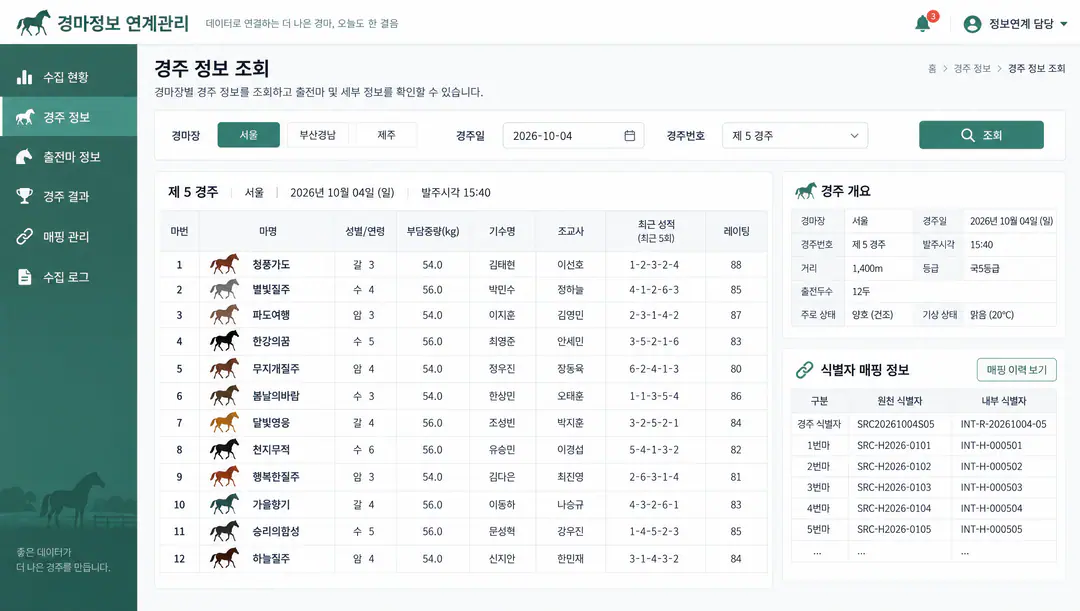1080x611 pixels.
Task: Go to 홈 in breadcrumb
Action: [x=932, y=68]
